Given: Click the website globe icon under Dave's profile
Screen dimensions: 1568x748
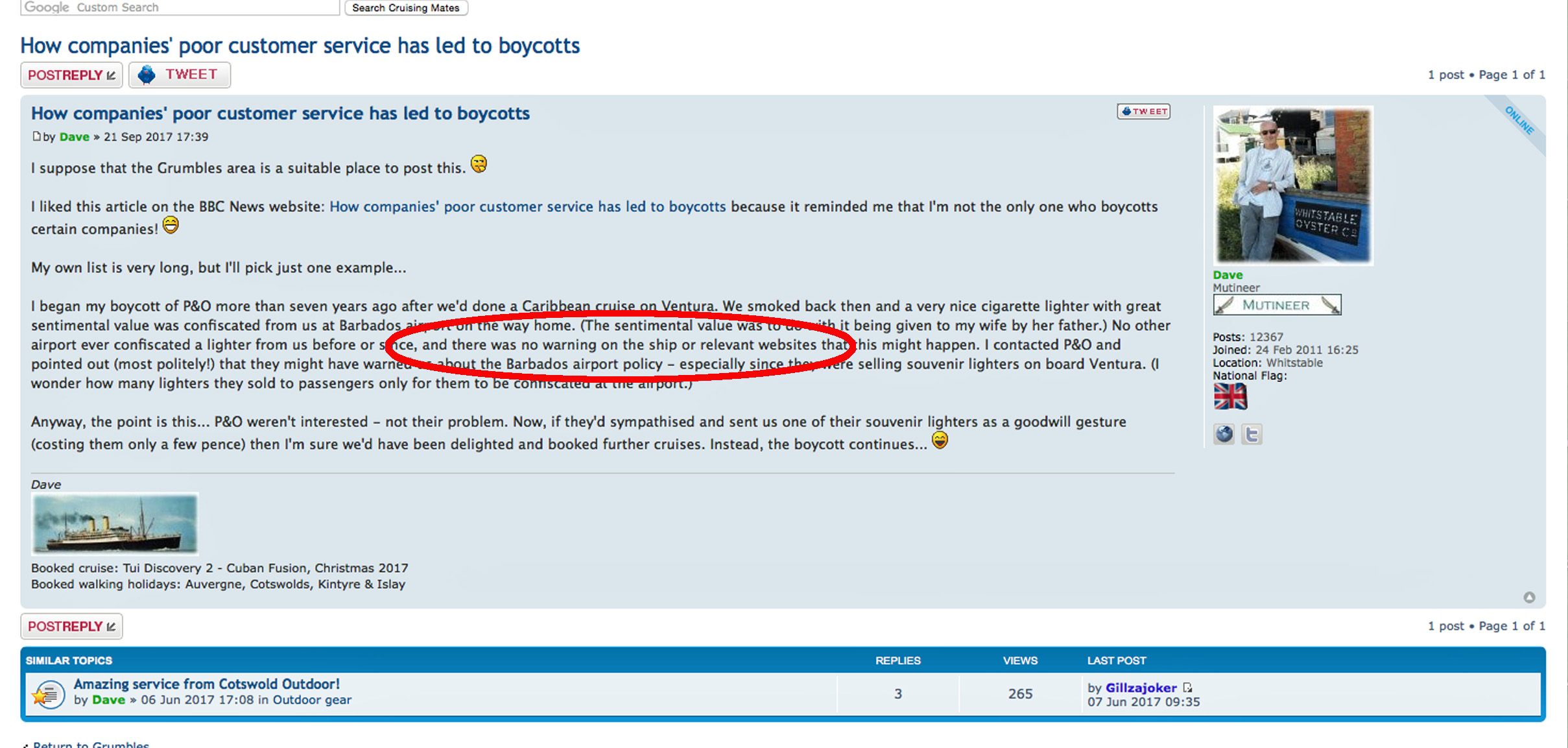Looking at the screenshot, I should point(1224,433).
